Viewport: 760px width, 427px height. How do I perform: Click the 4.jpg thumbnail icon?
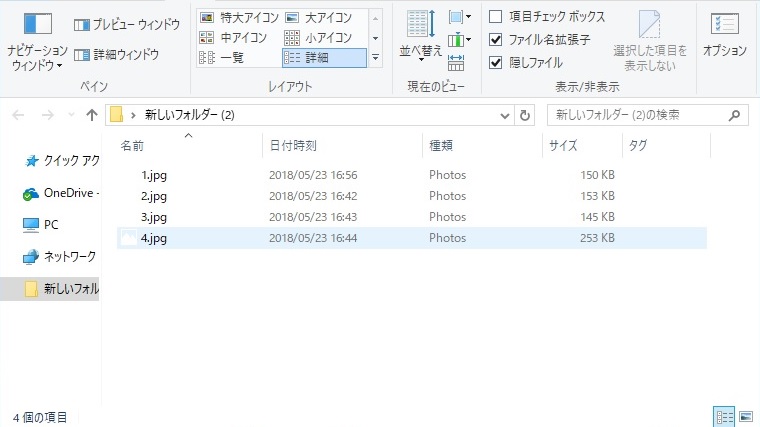(128, 237)
